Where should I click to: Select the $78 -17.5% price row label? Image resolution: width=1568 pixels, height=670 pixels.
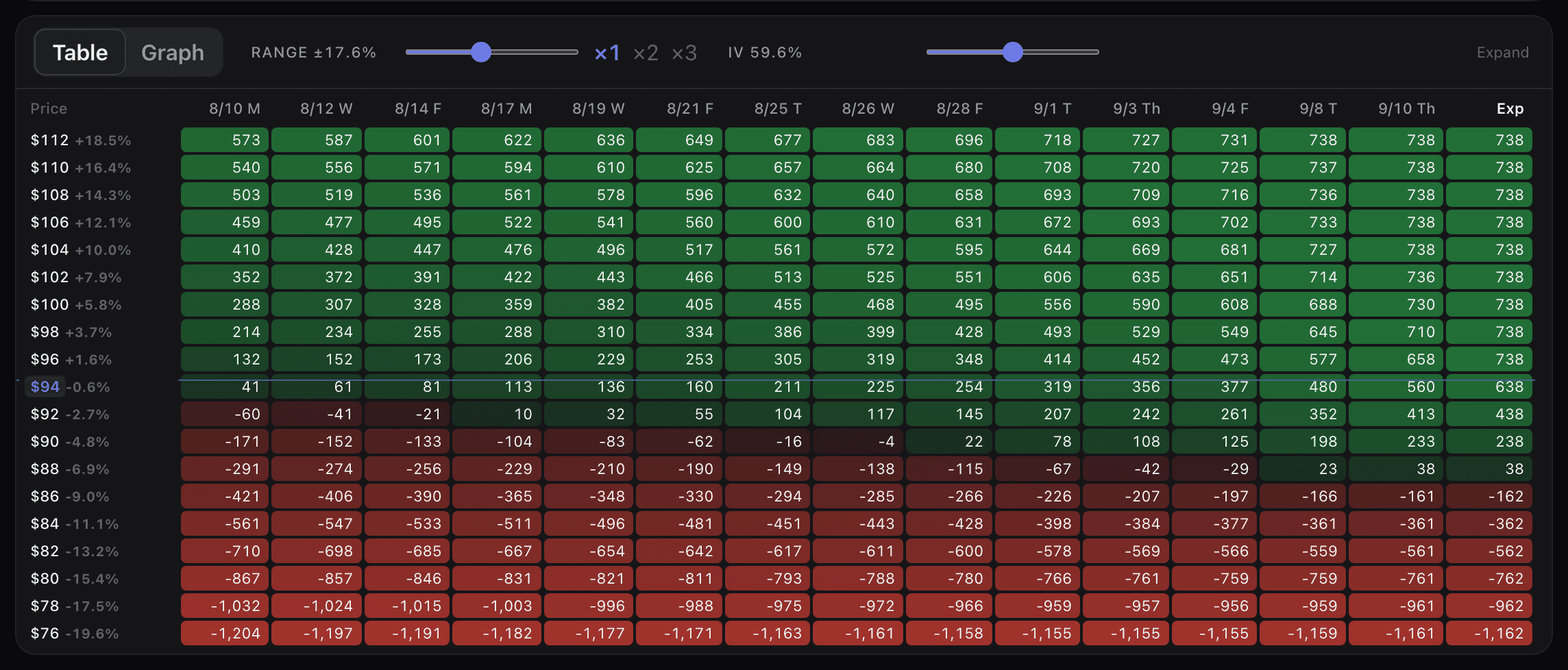pos(75,606)
